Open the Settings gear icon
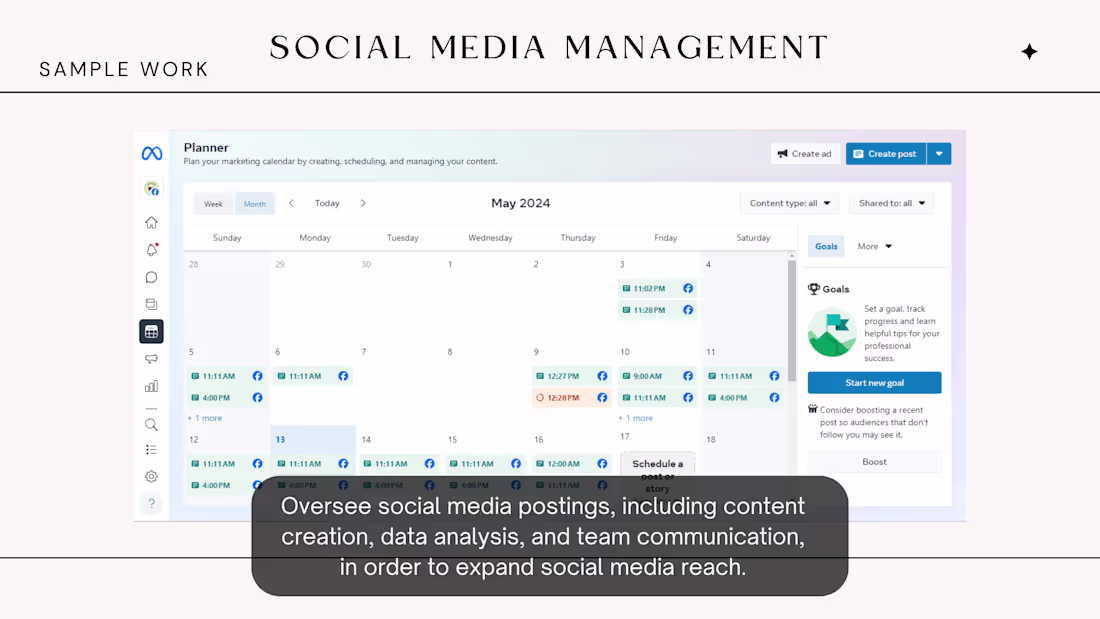1100x619 pixels. pyautogui.click(x=152, y=477)
